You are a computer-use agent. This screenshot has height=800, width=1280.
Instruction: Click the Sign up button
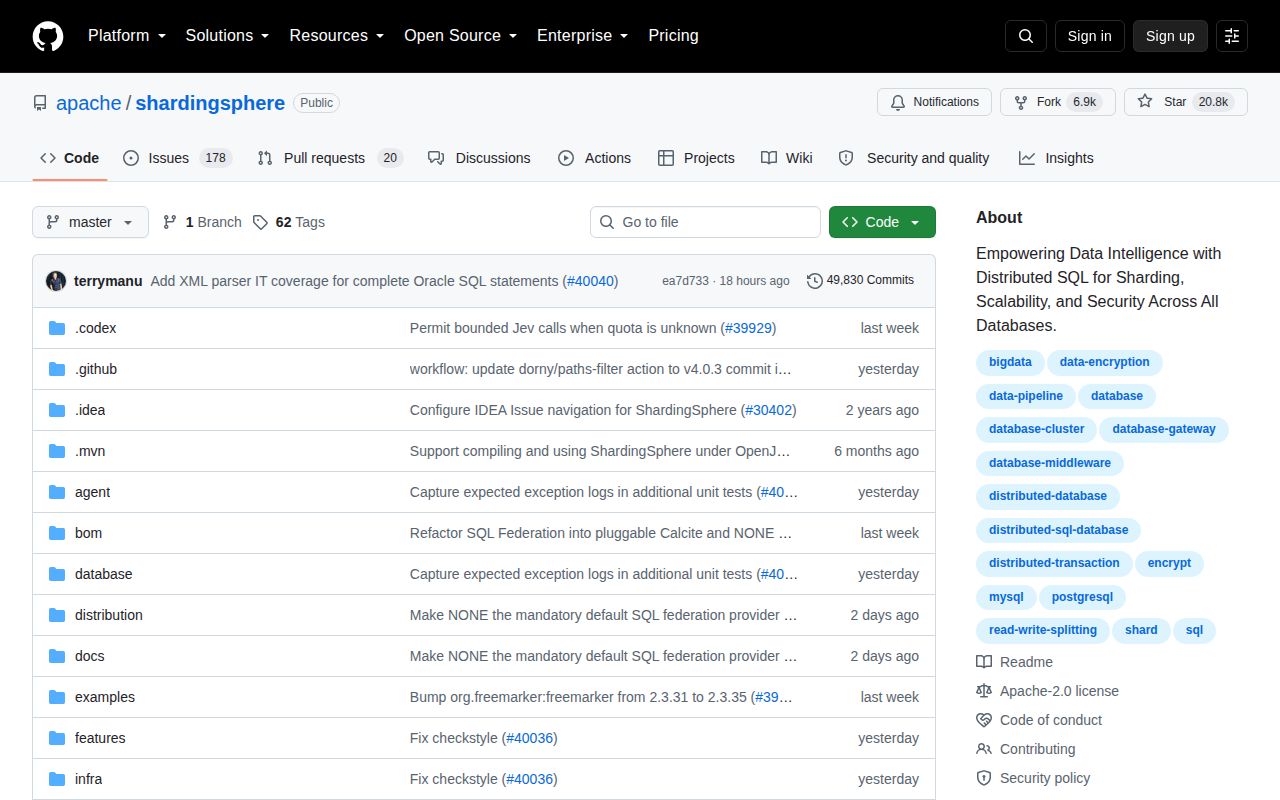tap(1170, 36)
